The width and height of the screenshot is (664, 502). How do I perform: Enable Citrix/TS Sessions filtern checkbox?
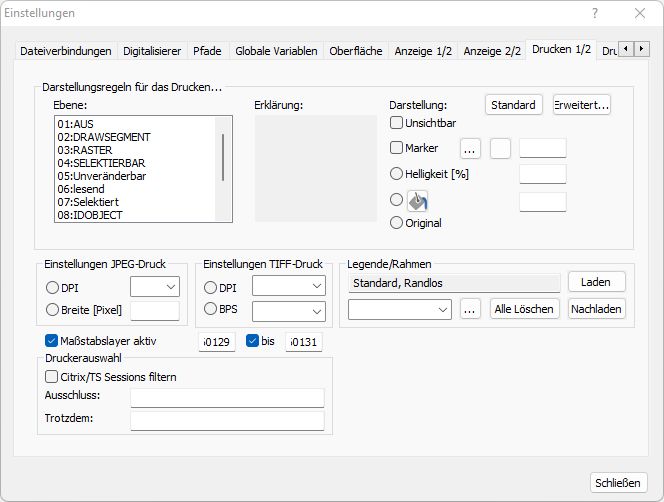point(51,377)
